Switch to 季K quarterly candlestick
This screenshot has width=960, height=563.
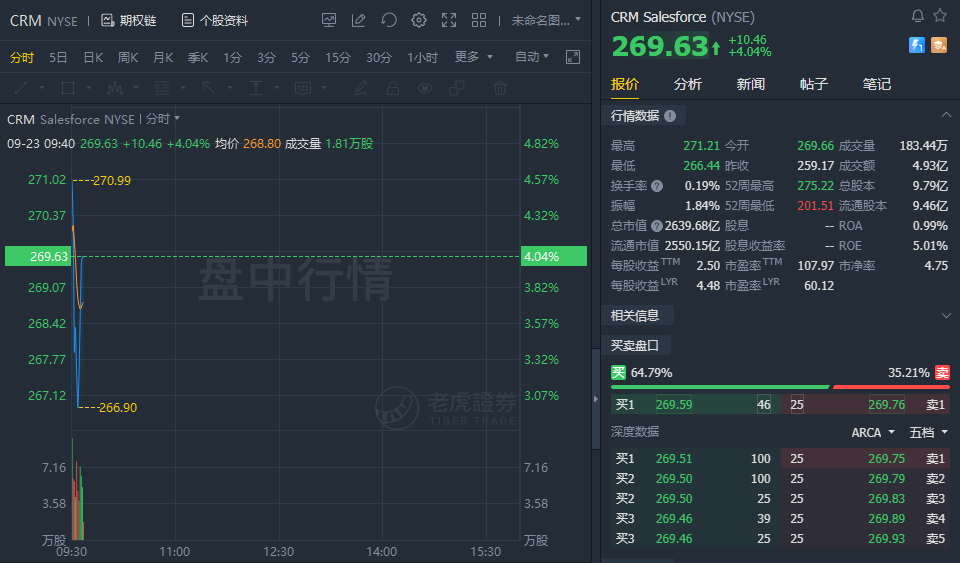coord(198,58)
